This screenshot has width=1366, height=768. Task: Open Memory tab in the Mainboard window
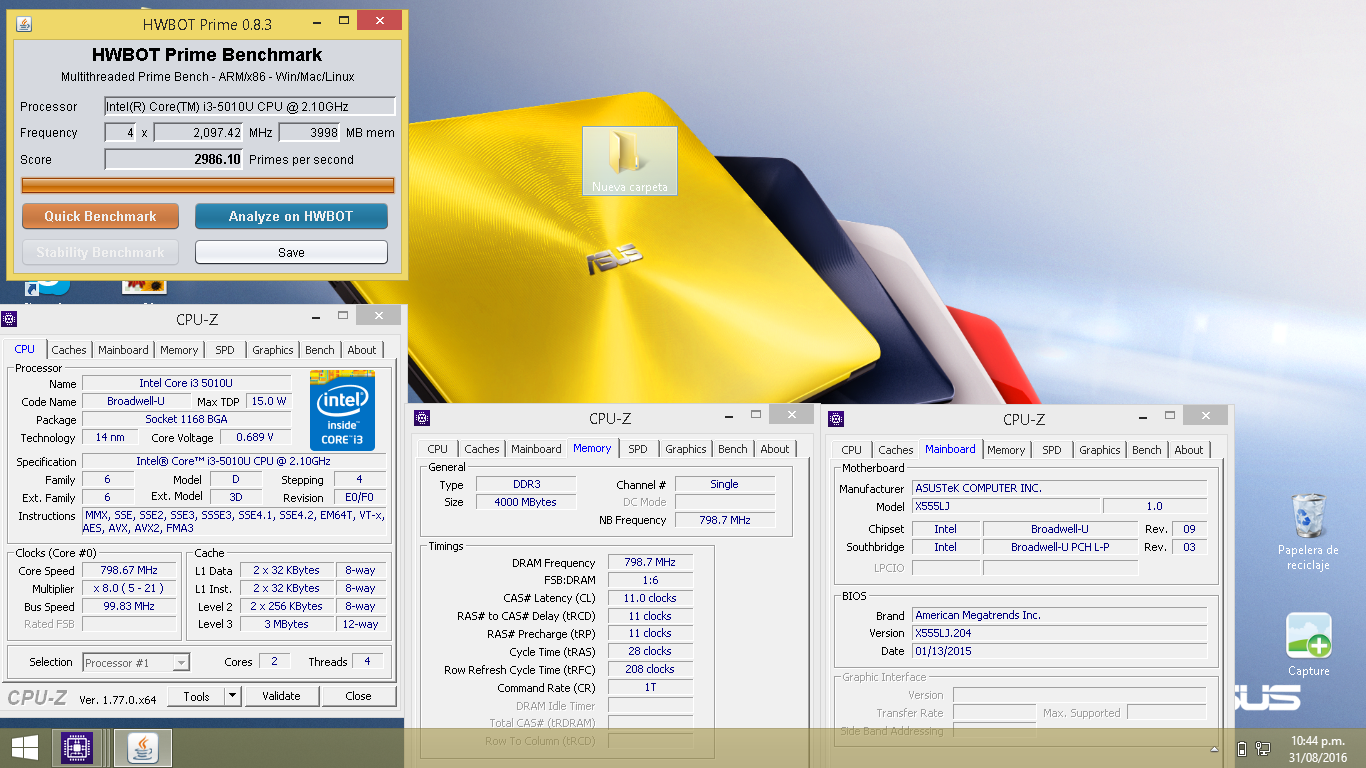(x=1006, y=450)
